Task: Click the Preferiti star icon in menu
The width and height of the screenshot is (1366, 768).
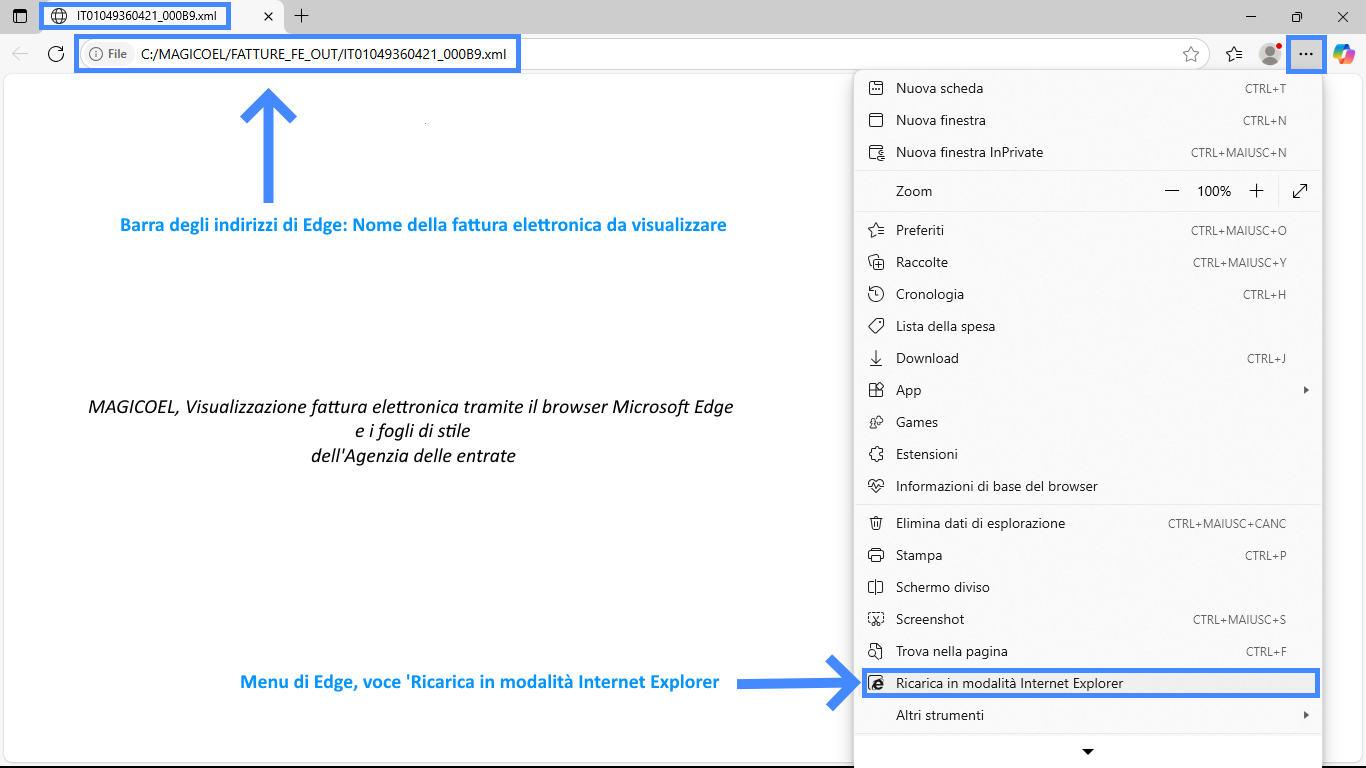Action: click(x=876, y=230)
